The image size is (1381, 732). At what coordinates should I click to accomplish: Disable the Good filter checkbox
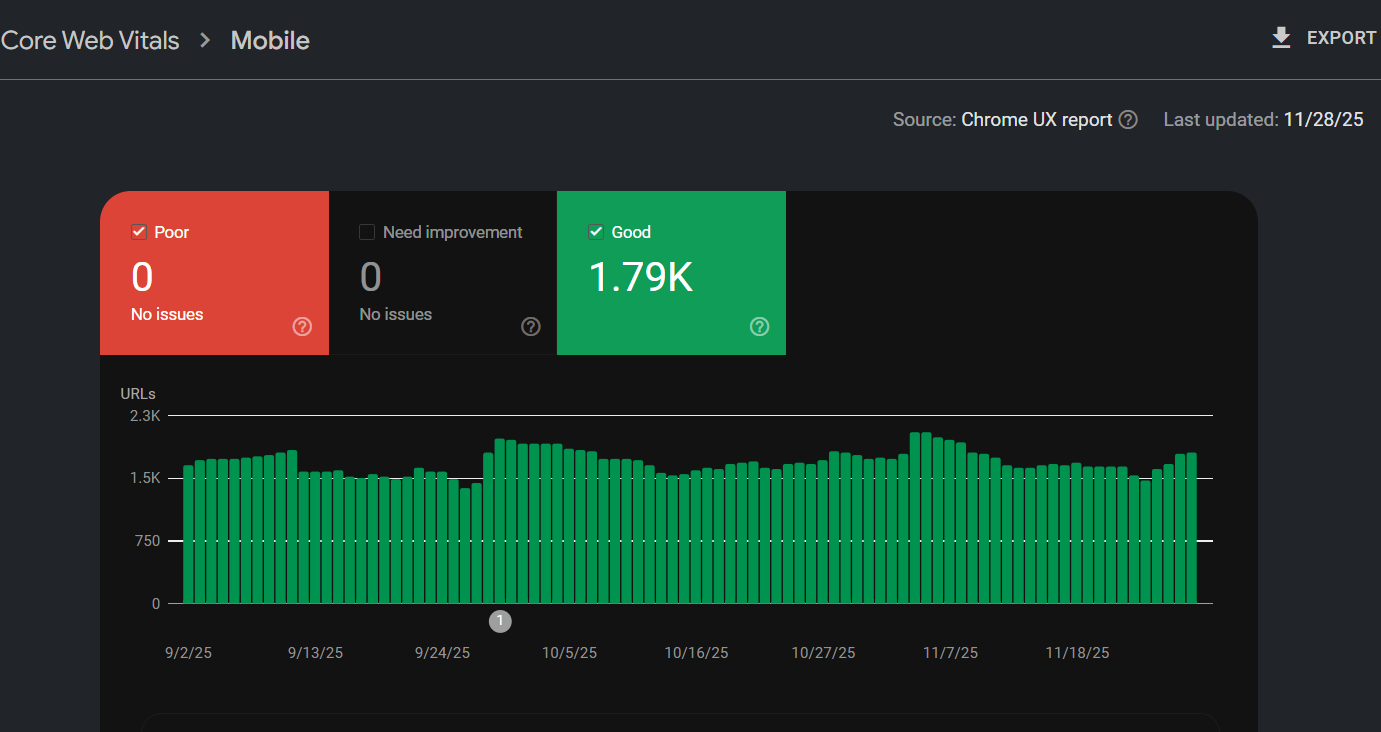[x=596, y=231]
